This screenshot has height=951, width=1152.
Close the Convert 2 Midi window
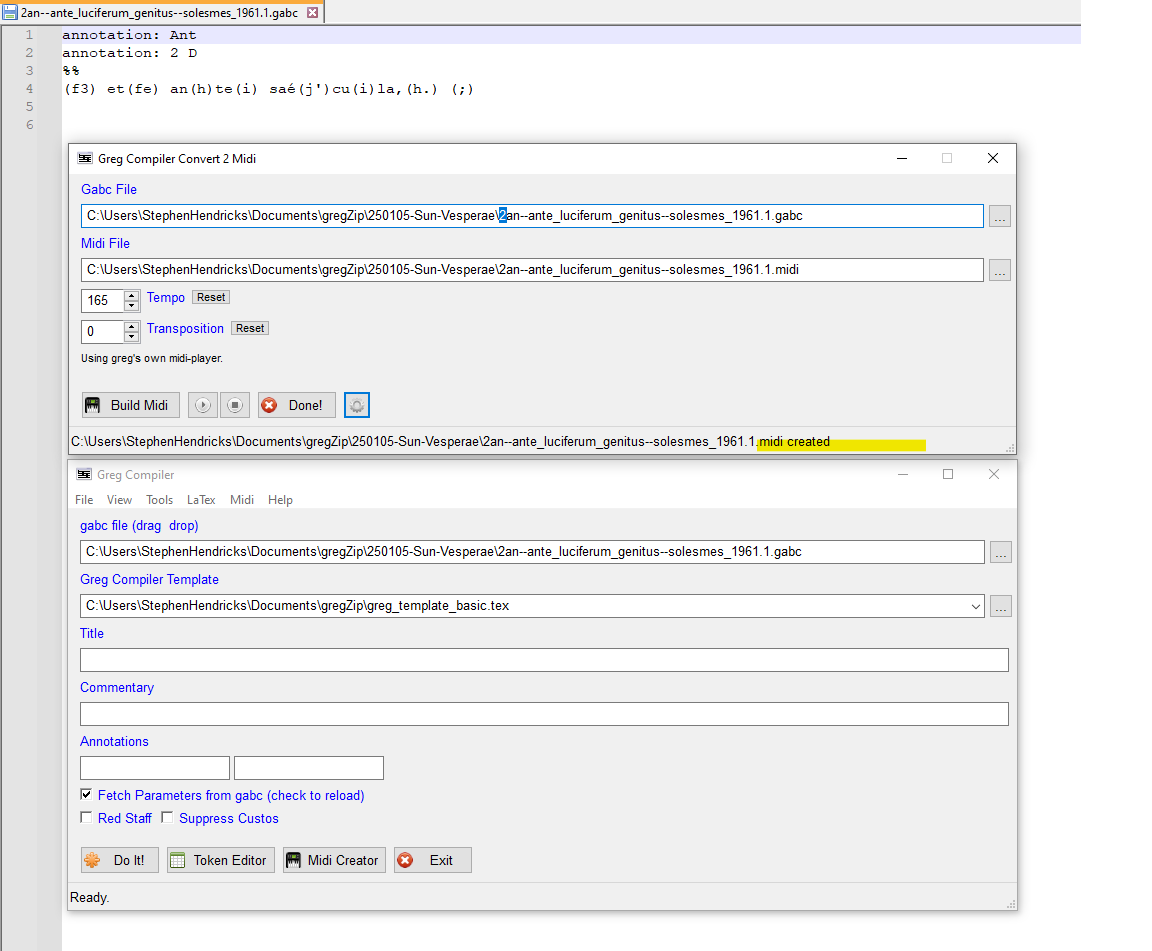pyautogui.click(x=993, y=158)
